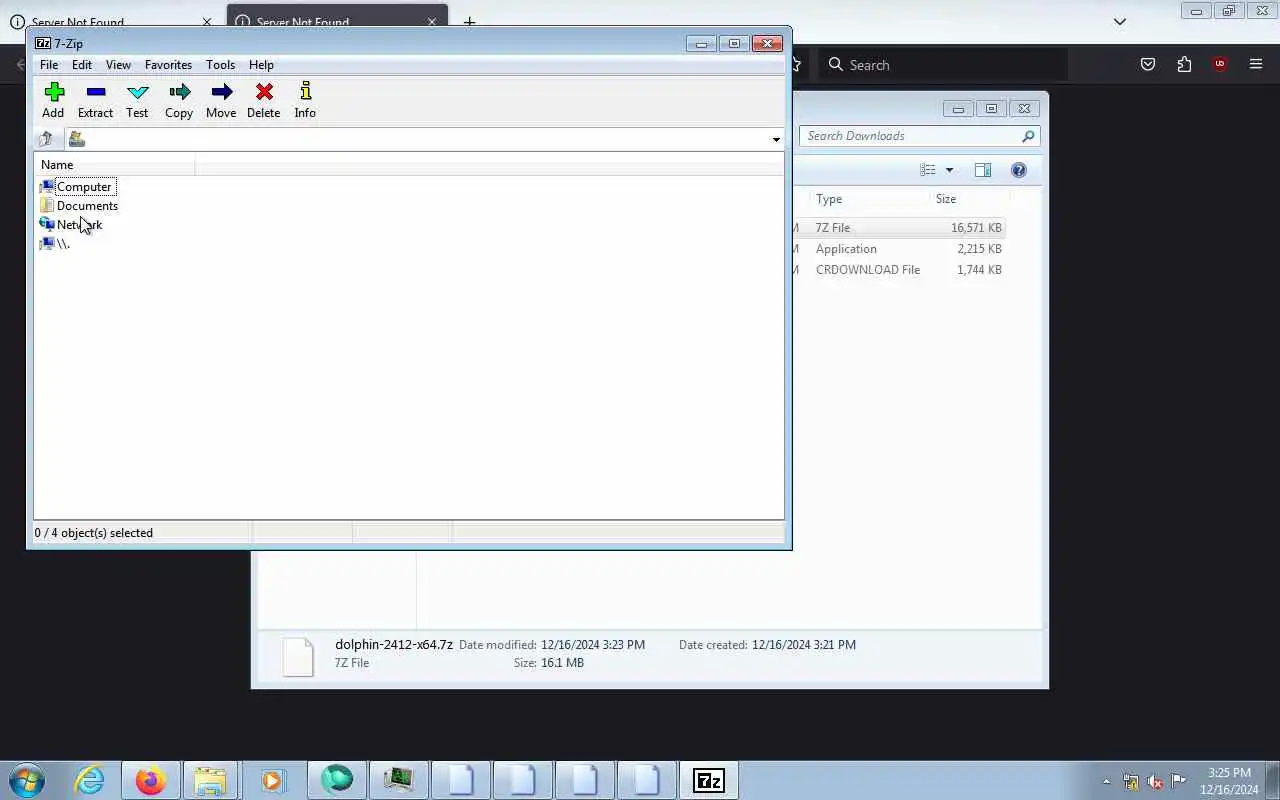
Task: Open the Pocket icon in Firefox toolbar
Action: pyautogui.click(x=1148, y=65)
